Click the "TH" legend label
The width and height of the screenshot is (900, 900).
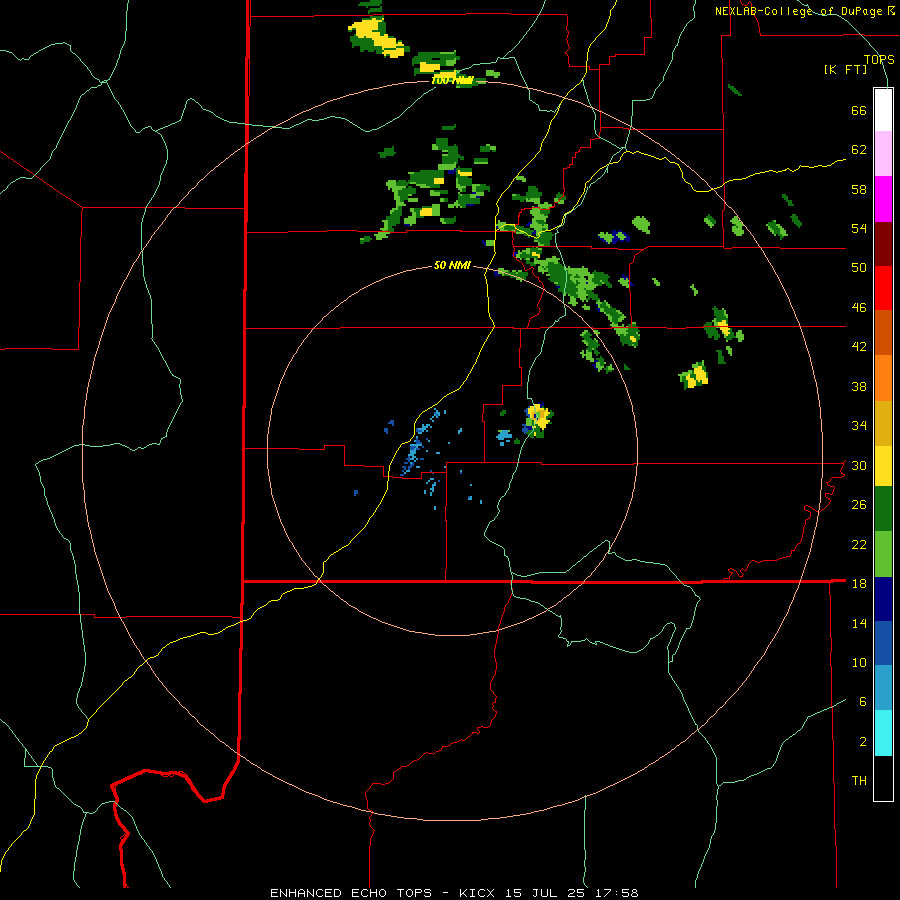tap(859, 781)
